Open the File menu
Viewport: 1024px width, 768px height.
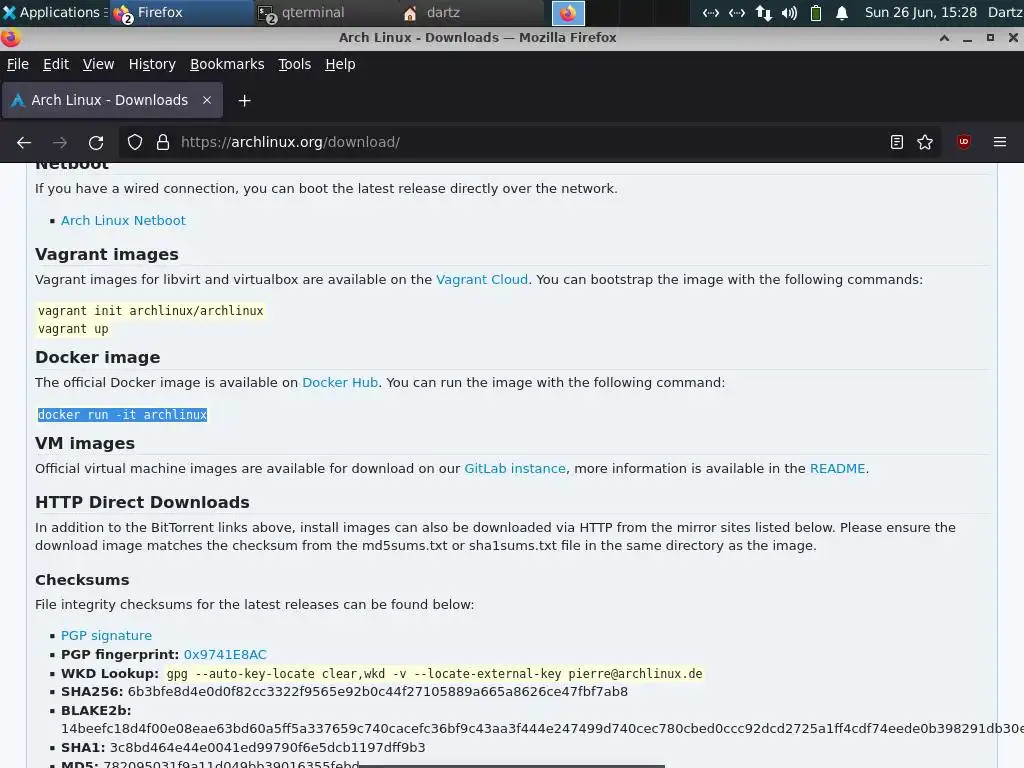(x=18, y=64)
